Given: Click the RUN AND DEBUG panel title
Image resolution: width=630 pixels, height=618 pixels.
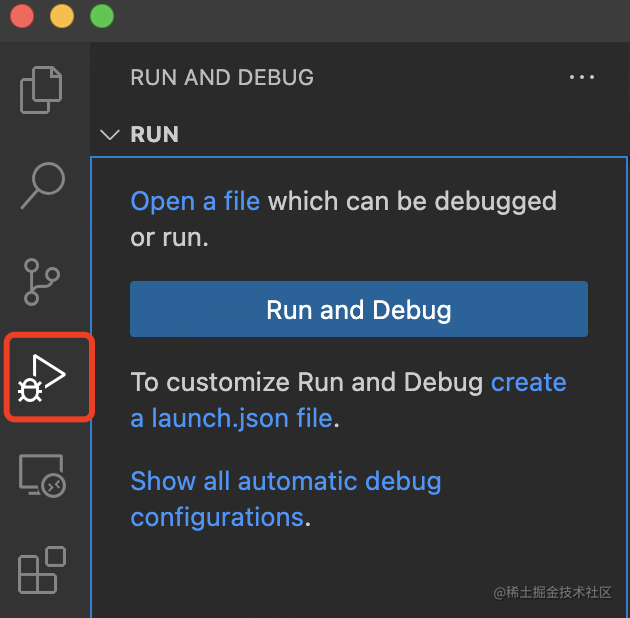Looking at the screenshot, I should (x=222, y=77).
